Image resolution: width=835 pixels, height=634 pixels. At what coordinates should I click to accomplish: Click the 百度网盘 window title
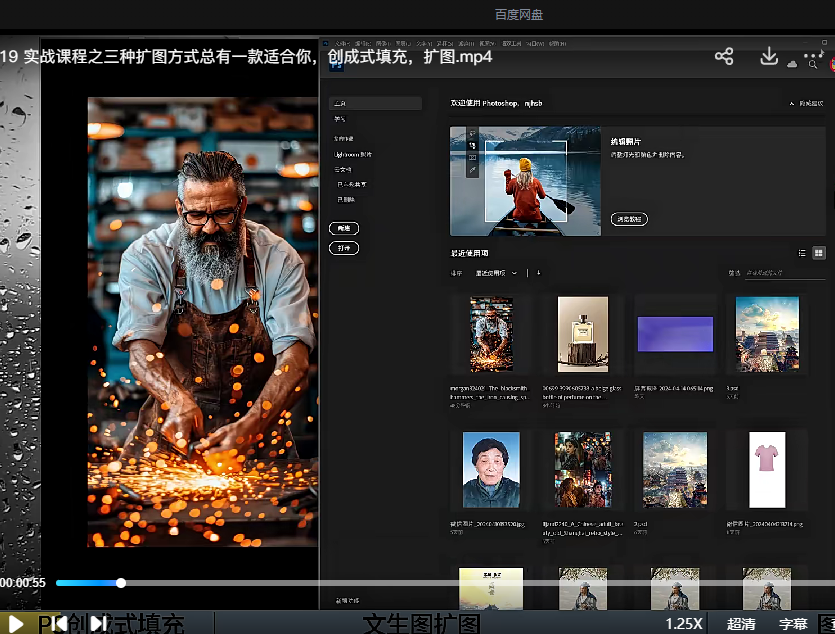519,14
